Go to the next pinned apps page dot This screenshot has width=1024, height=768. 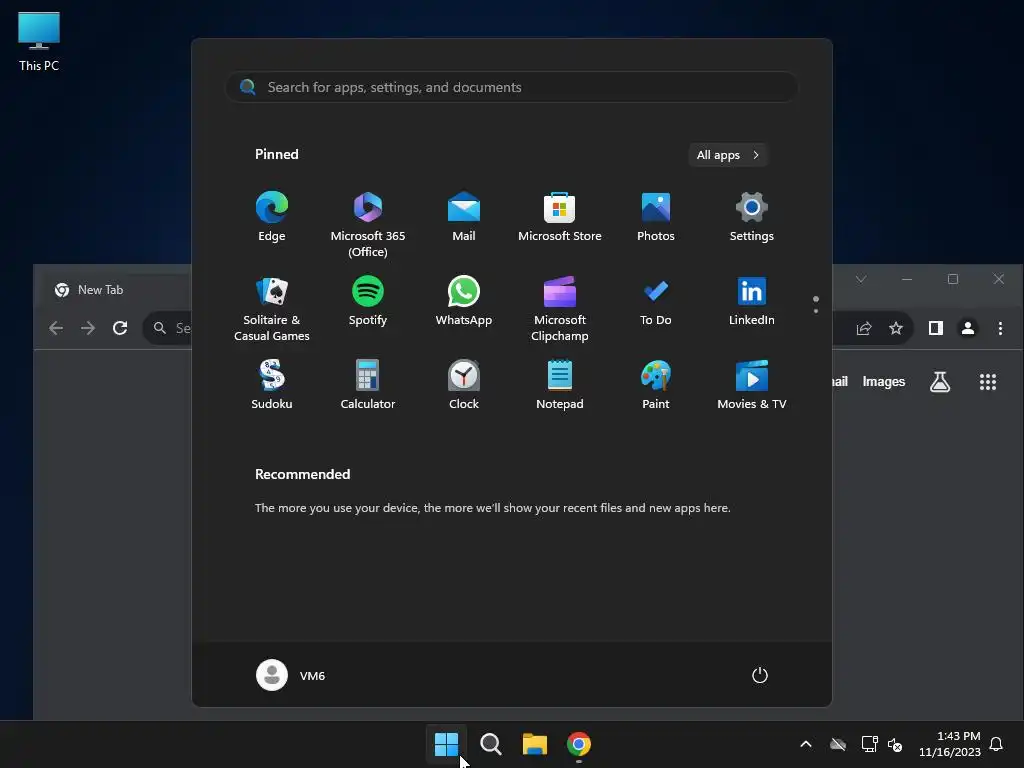[816, 311]
